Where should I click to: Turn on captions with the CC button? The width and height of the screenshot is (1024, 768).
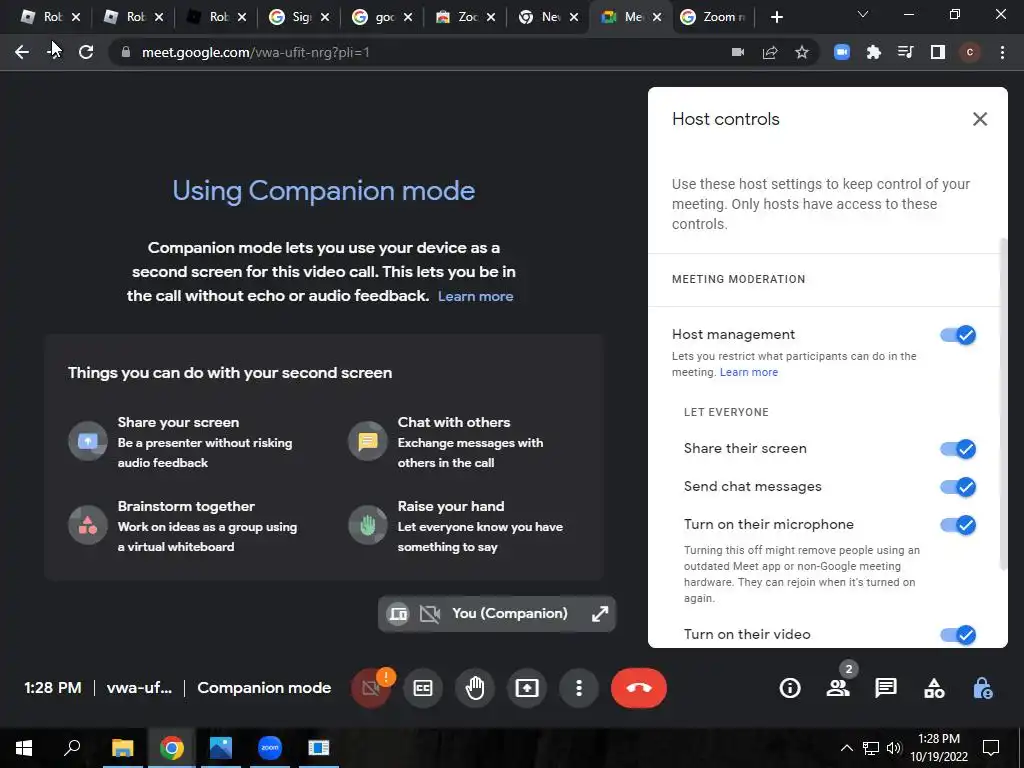pos(423,688)
